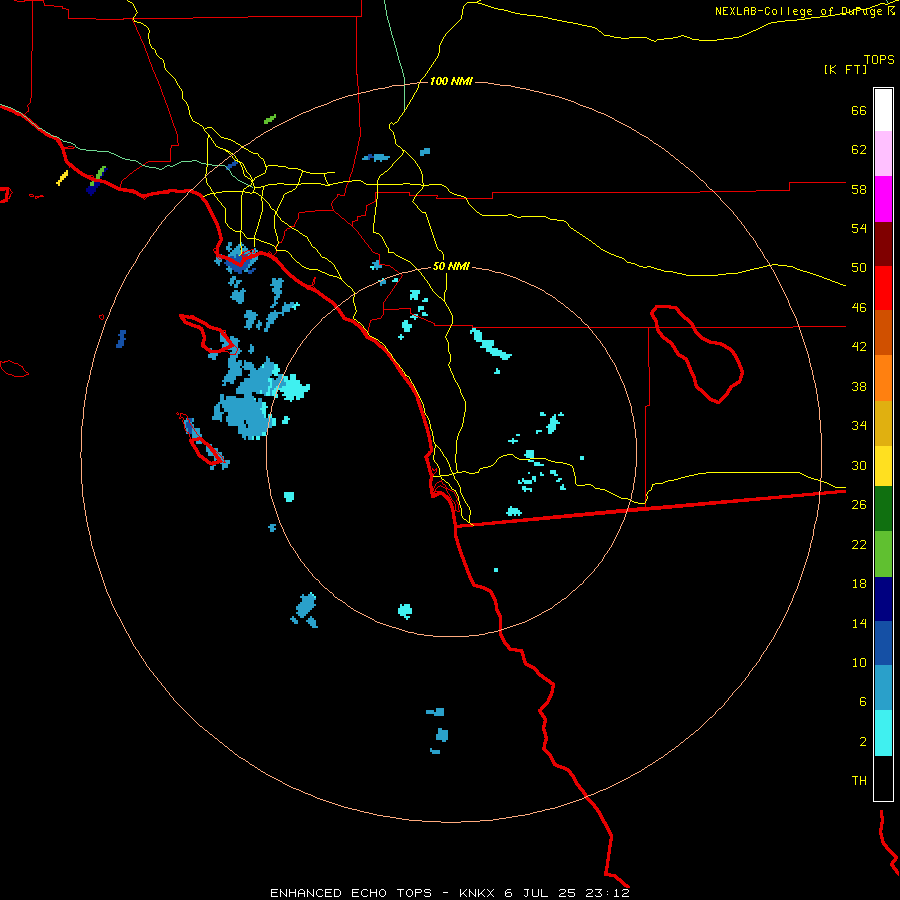Click the navy blue legend swatch
Viewport: 900px width, 900px height.
[883, 599]
